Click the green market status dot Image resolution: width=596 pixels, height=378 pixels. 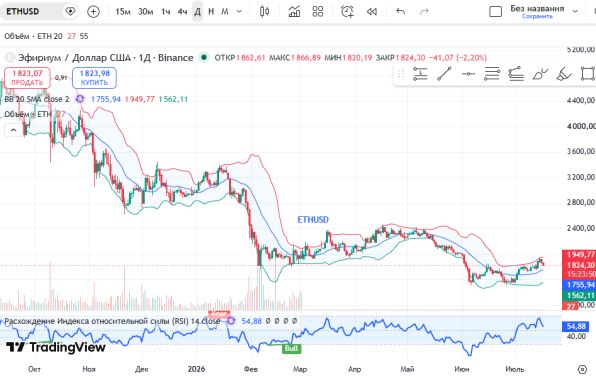coord(204,58)
